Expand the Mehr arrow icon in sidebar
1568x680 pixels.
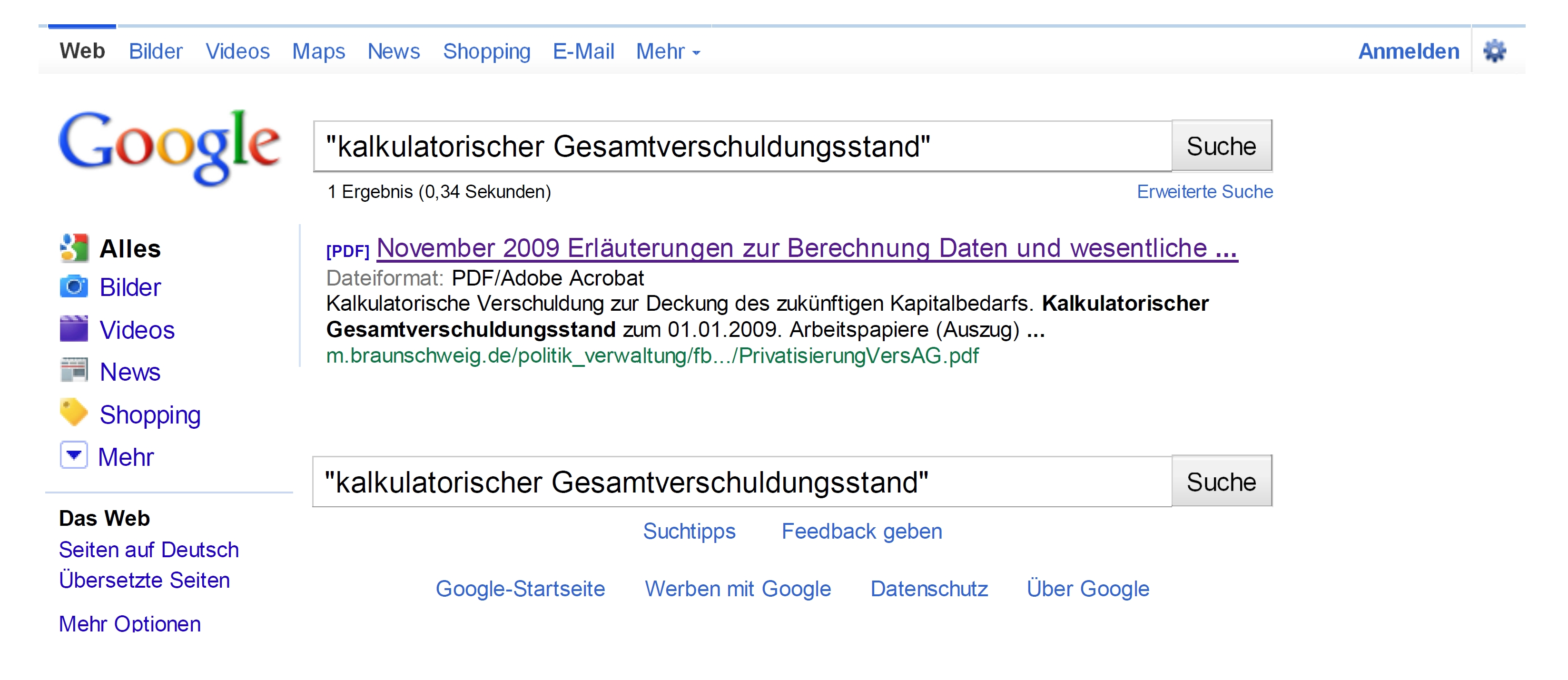pyautogui.click(x=74, y=455)
